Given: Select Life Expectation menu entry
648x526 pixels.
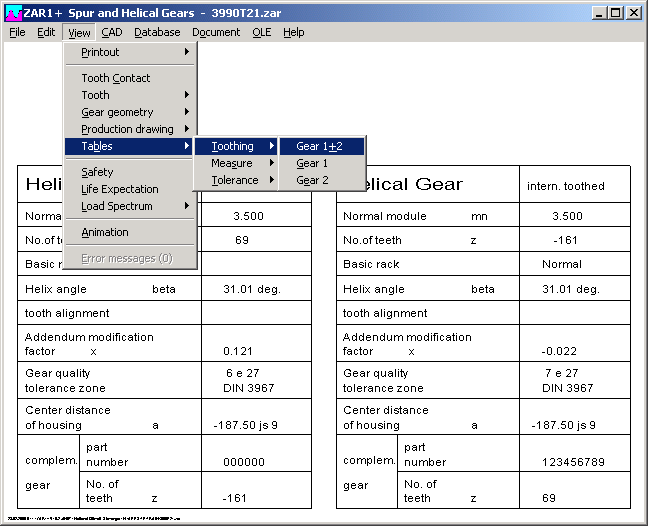Looking at the screenshot, I should (x=120, y=189).
